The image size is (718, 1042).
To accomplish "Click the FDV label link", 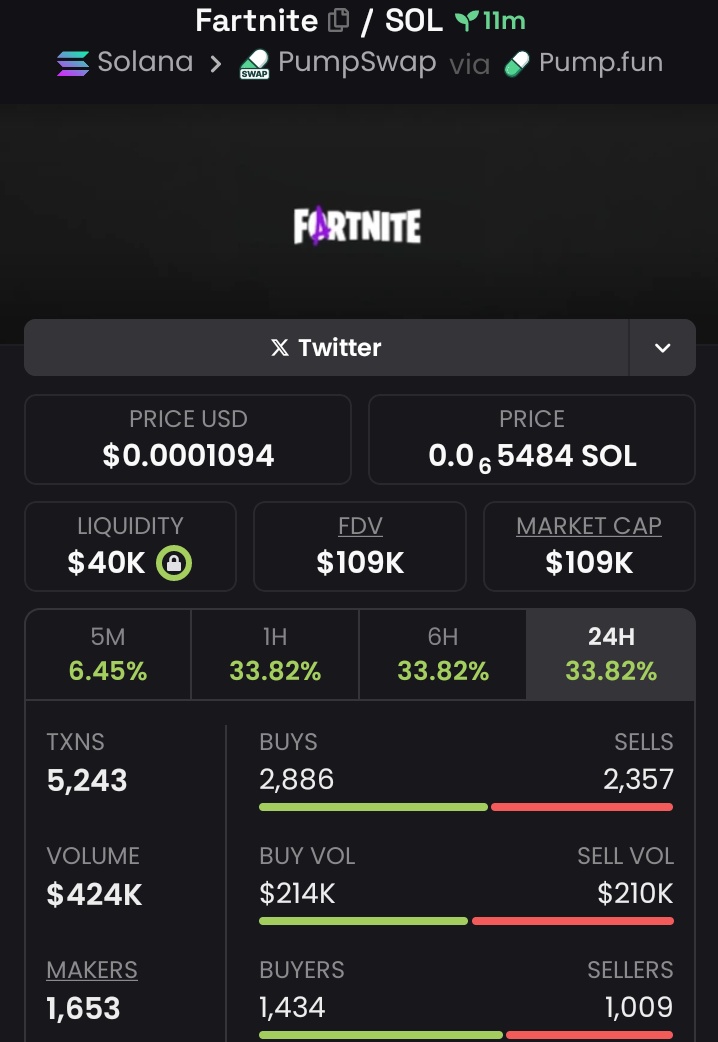I will coord(360,526).
